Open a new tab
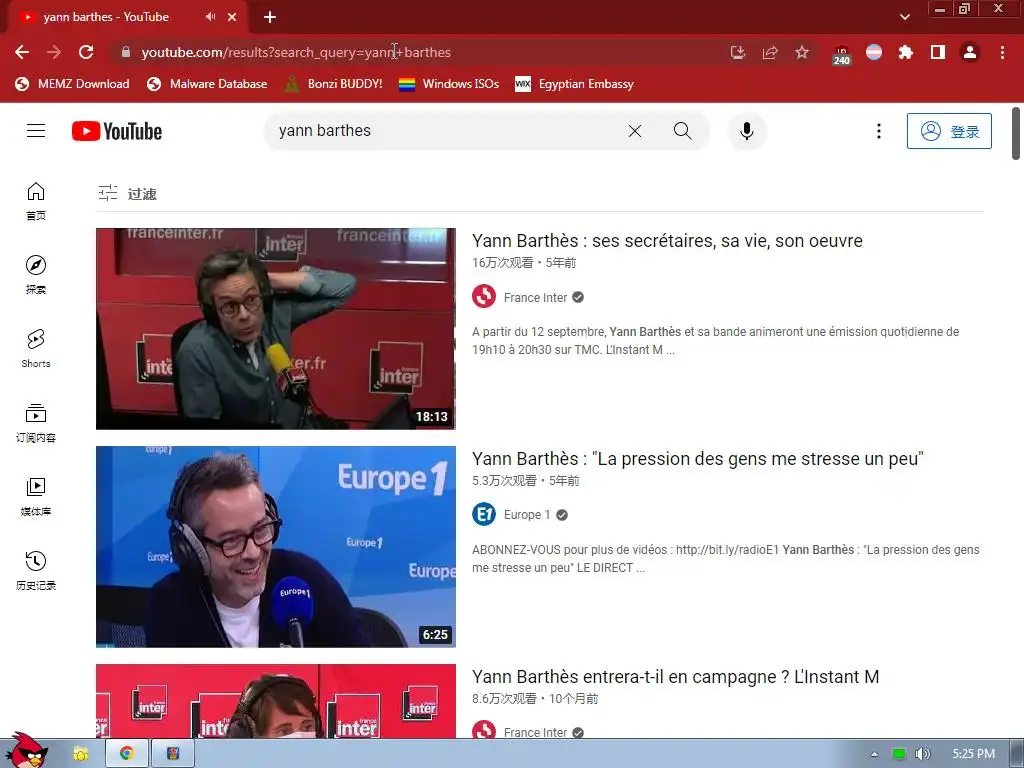 (x=270, y=17)
